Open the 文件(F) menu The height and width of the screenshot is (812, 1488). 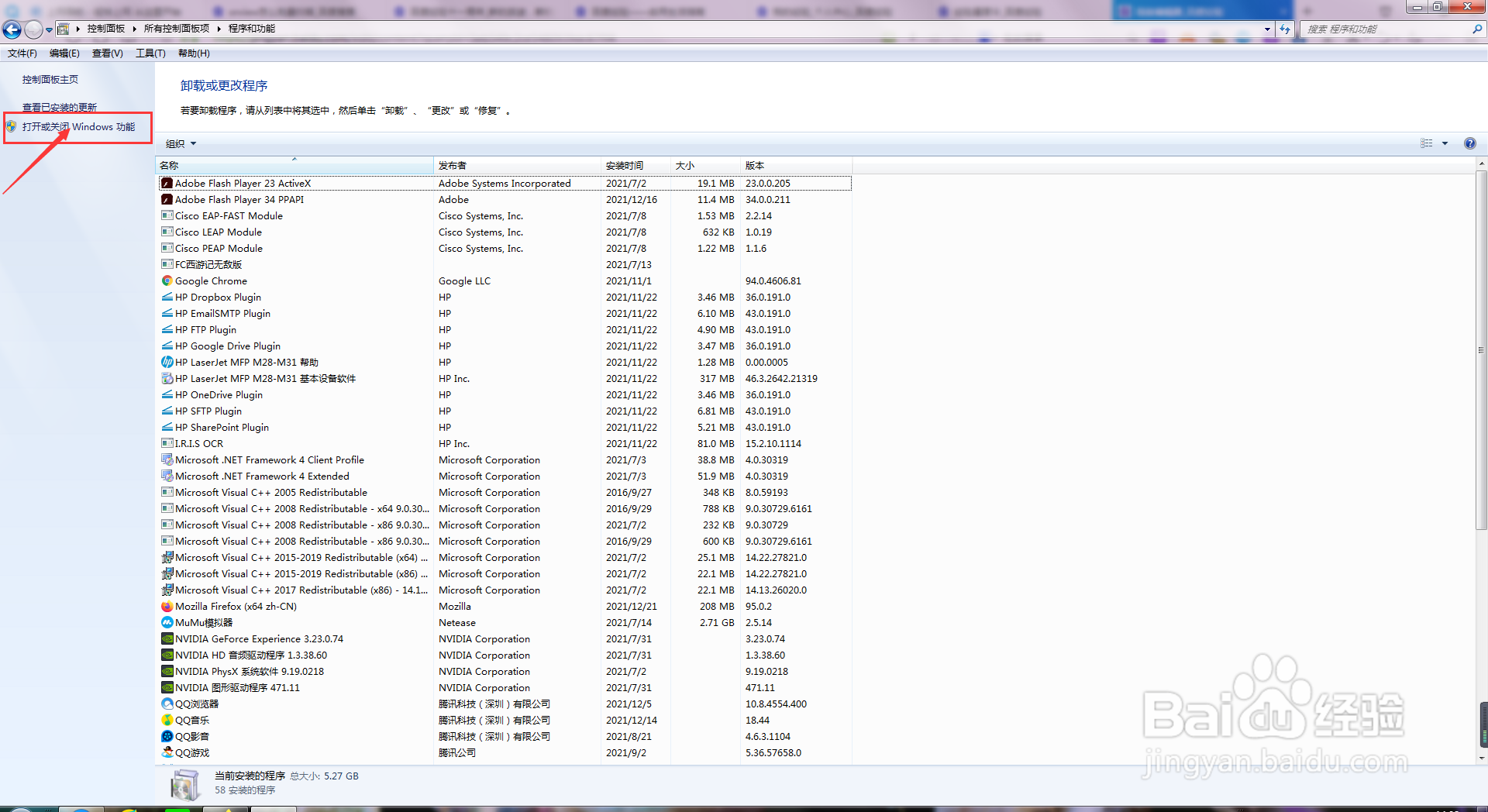click(22, 53)
